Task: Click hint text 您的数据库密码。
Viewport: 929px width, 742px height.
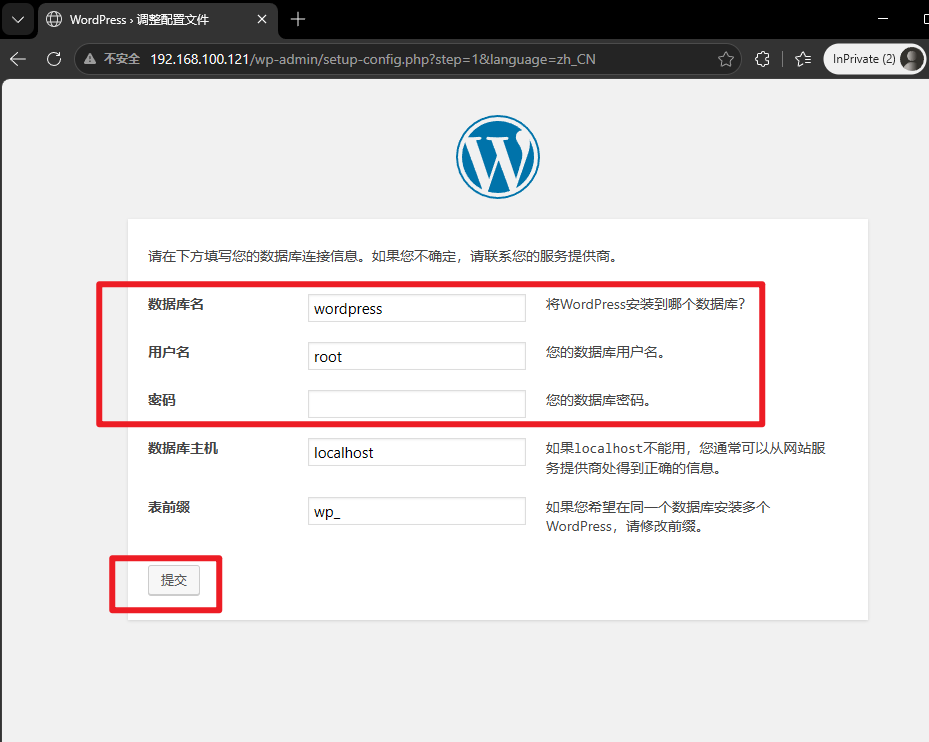Action: point(600,400)
